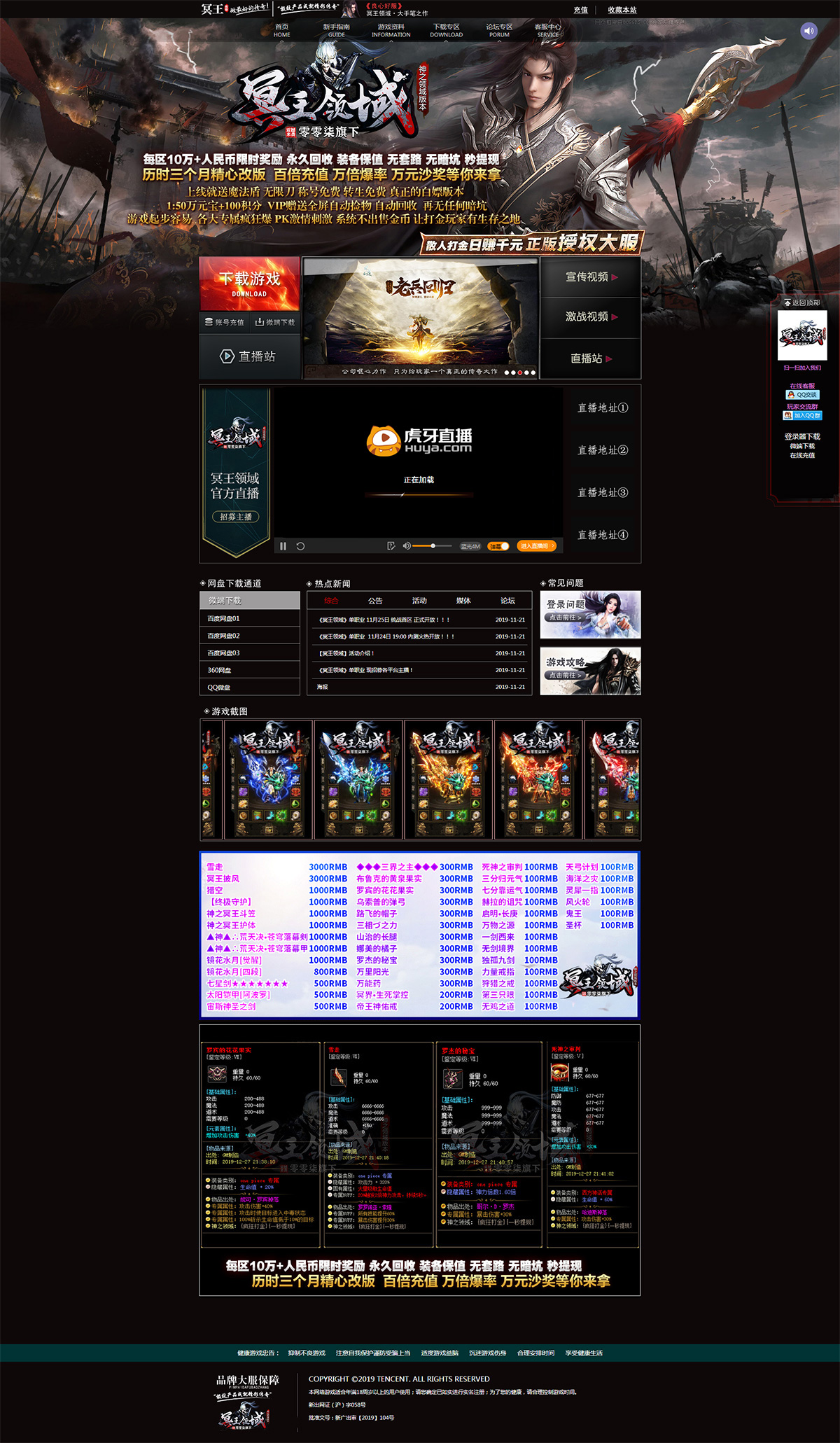This screenshot has width=840, height=1443.
Task: Switch to the 活动 news tab
Action: pyautogui.click(x=419, y=601)
